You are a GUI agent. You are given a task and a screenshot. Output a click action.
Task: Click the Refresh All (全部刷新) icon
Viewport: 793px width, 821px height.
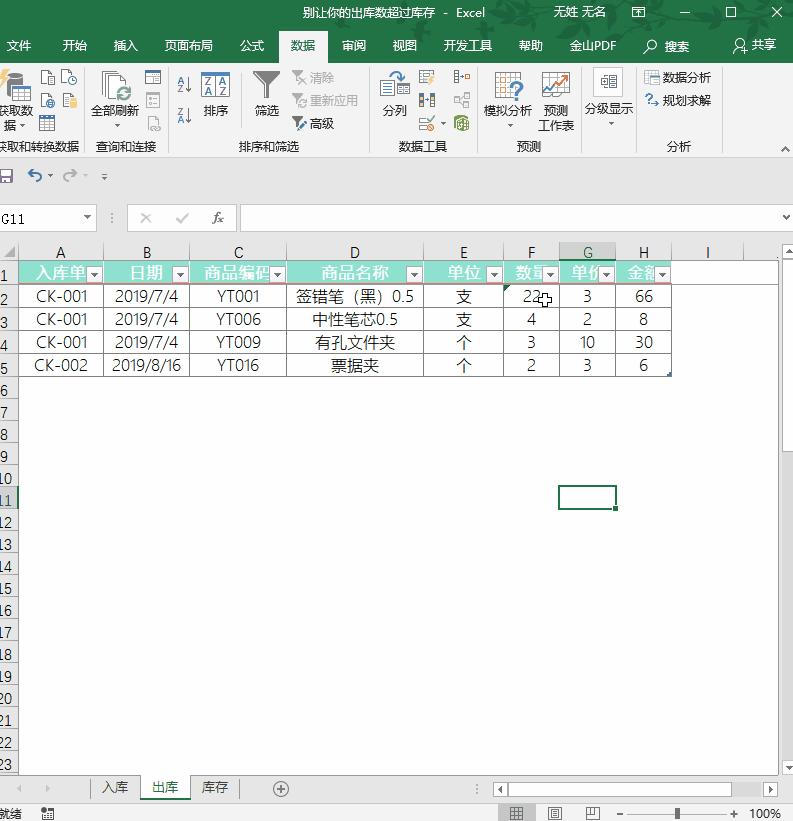point(115,99)
